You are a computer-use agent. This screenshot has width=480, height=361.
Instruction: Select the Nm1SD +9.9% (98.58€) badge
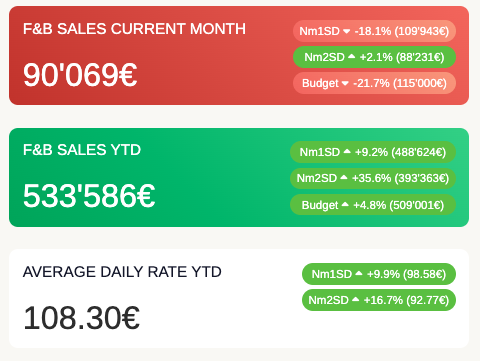(x=379, y=274)
